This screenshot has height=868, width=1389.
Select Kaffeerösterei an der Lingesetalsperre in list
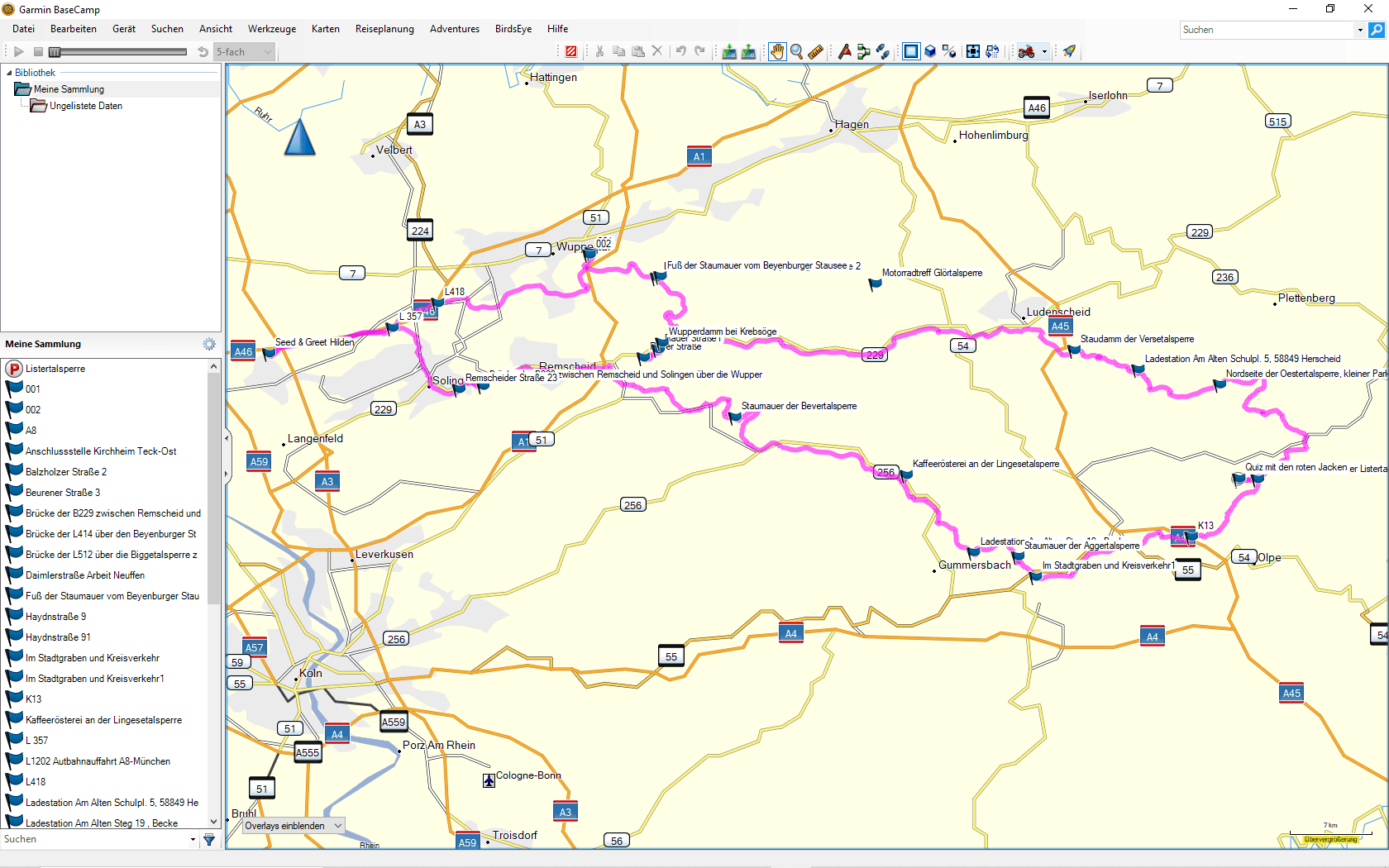pos(103,720)
